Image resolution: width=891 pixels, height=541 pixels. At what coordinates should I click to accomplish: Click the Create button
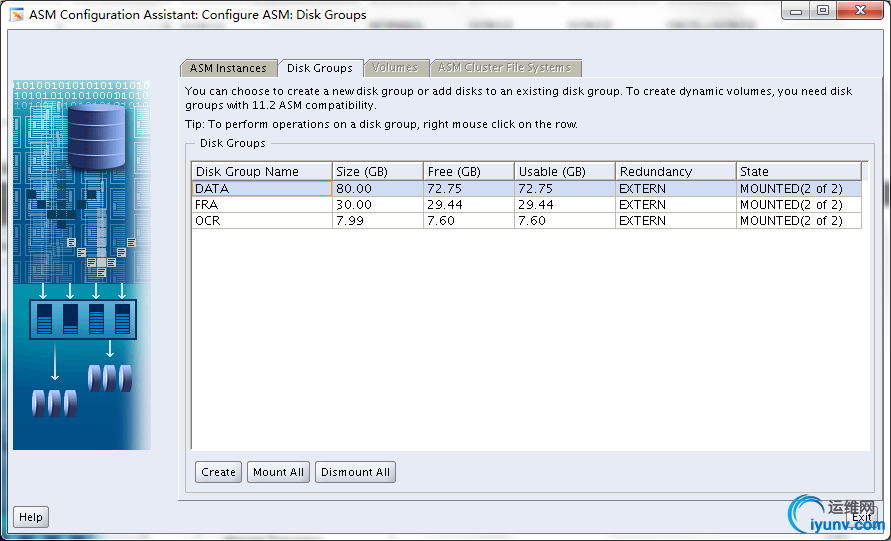coord(218,472)
